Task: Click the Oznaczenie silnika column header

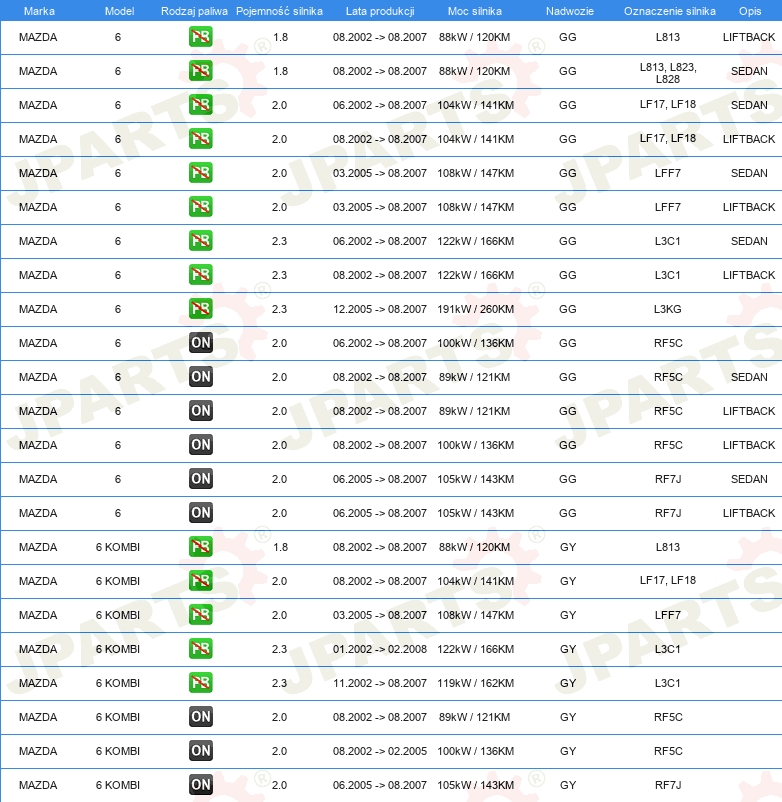Action: tap(669, 11)
